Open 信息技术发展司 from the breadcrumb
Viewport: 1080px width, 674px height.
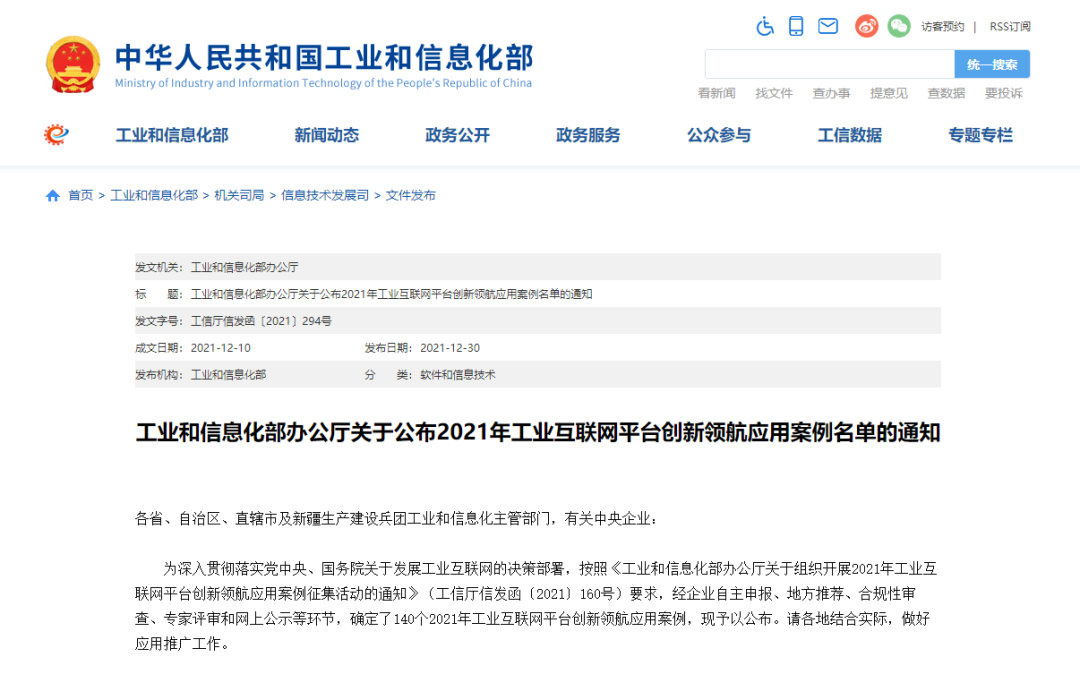coord(322,195)
